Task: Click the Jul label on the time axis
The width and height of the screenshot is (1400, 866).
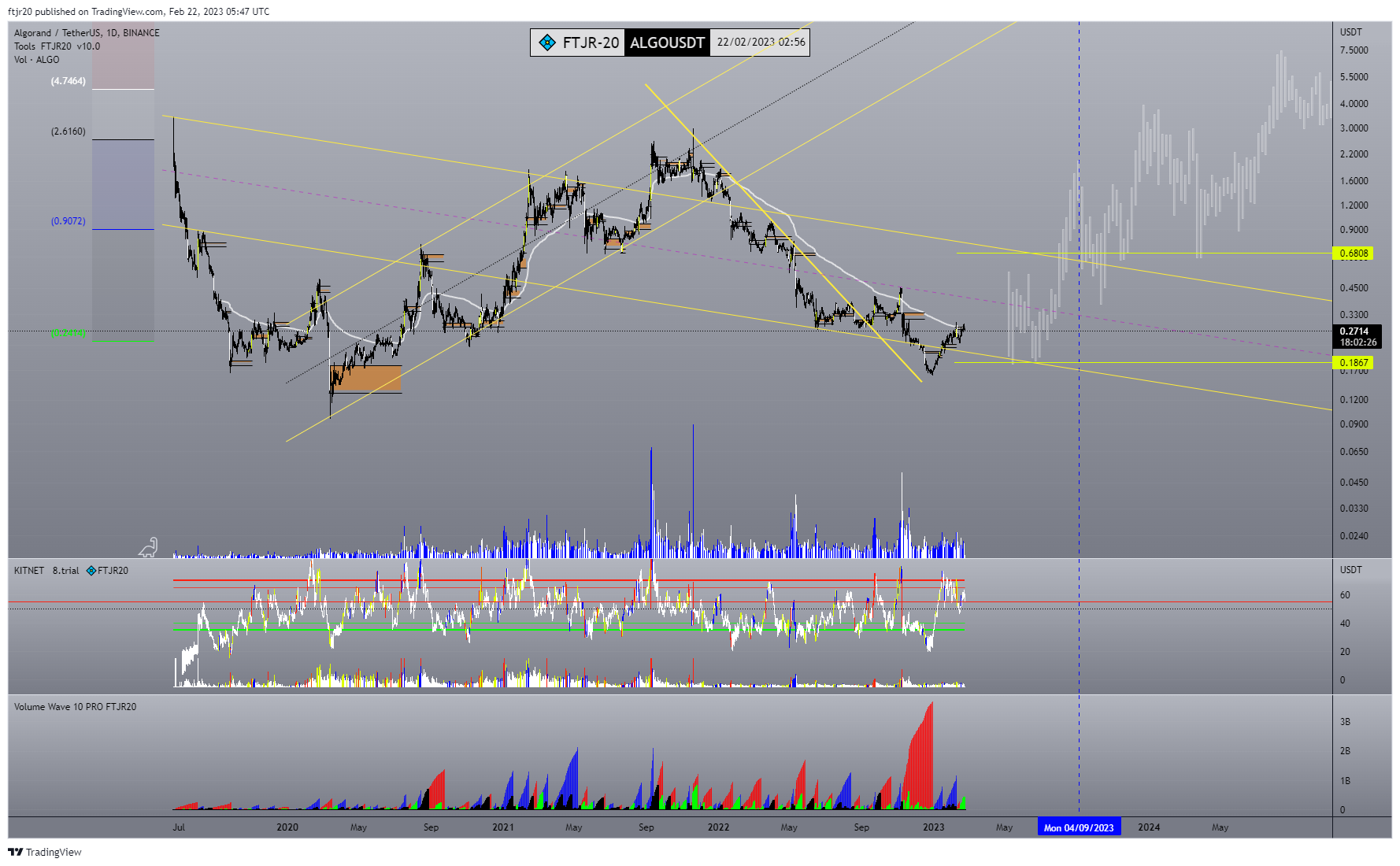Action: pos(179,827)
